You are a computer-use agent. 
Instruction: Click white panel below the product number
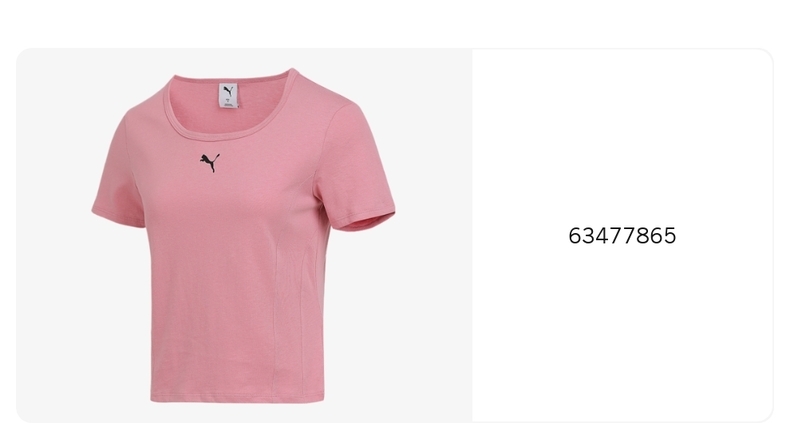[622, 332]
